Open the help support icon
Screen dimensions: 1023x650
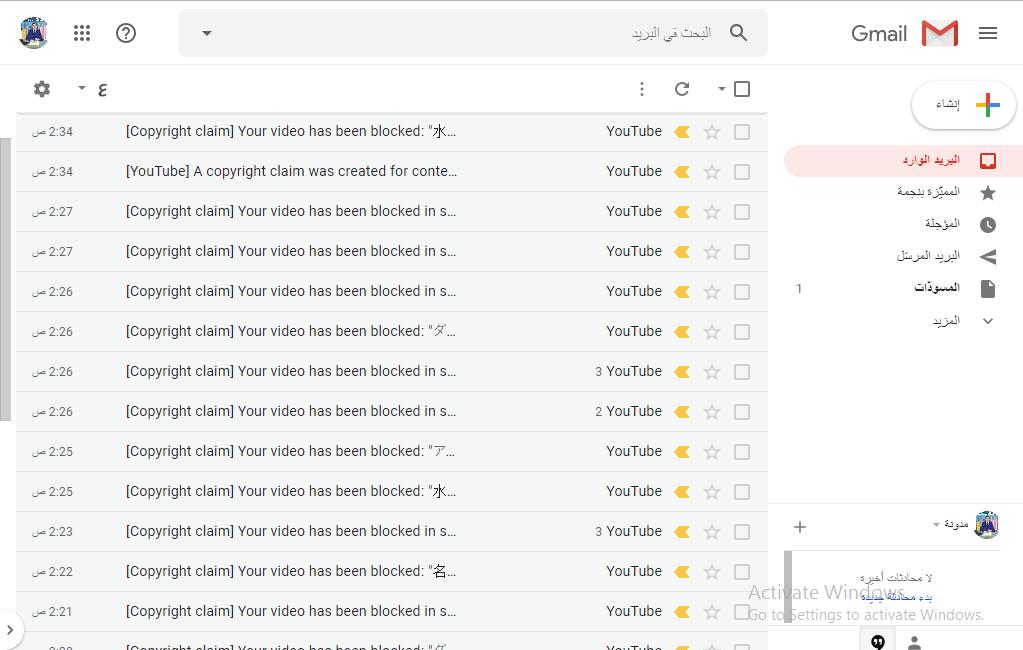126,33
